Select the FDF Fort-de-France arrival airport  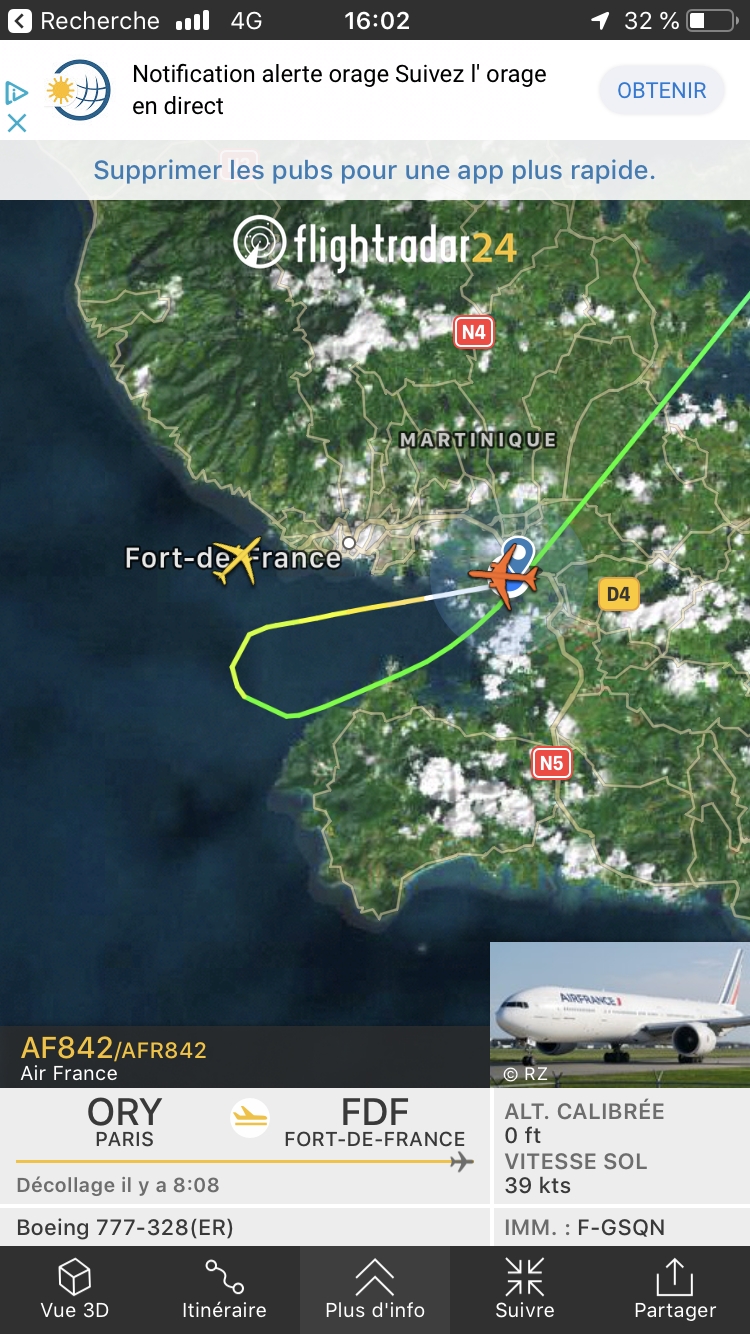(375, 1122)
